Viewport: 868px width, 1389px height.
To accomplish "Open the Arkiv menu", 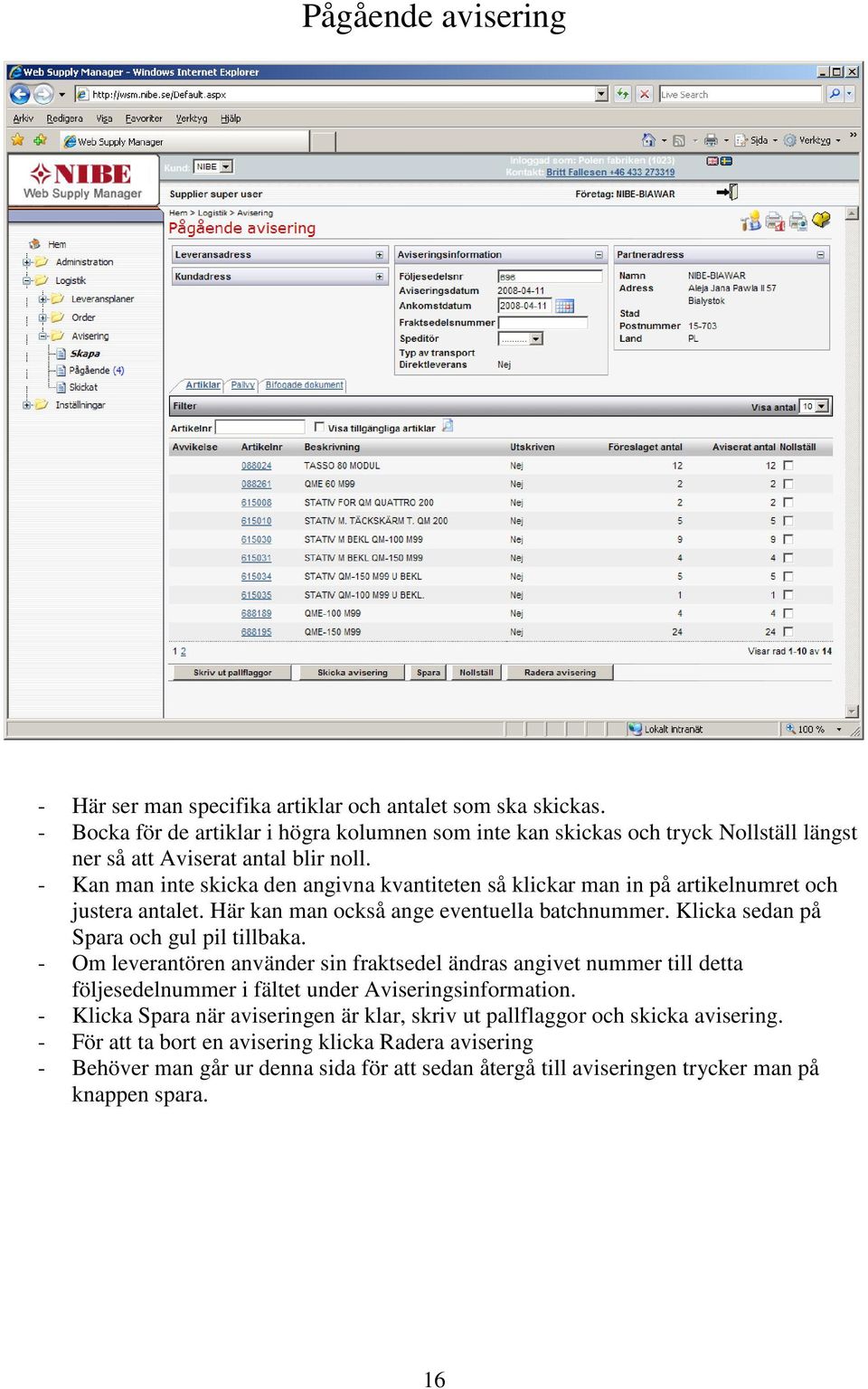I will 24,118.
